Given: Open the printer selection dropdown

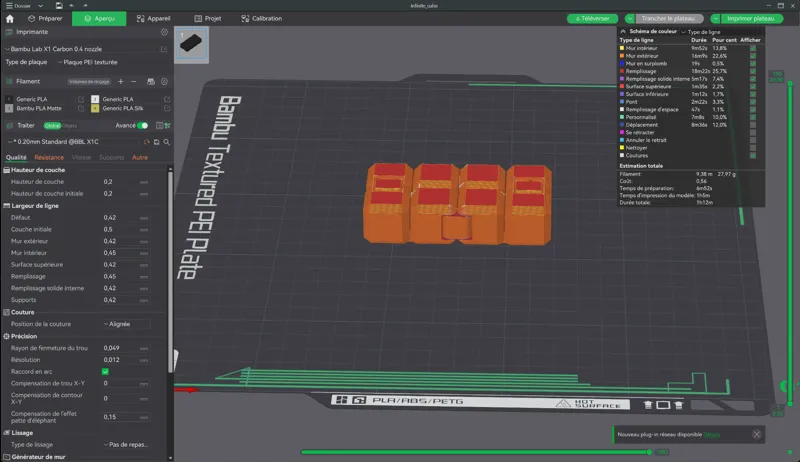Looking at the screenshot, I should coord(82,49).
